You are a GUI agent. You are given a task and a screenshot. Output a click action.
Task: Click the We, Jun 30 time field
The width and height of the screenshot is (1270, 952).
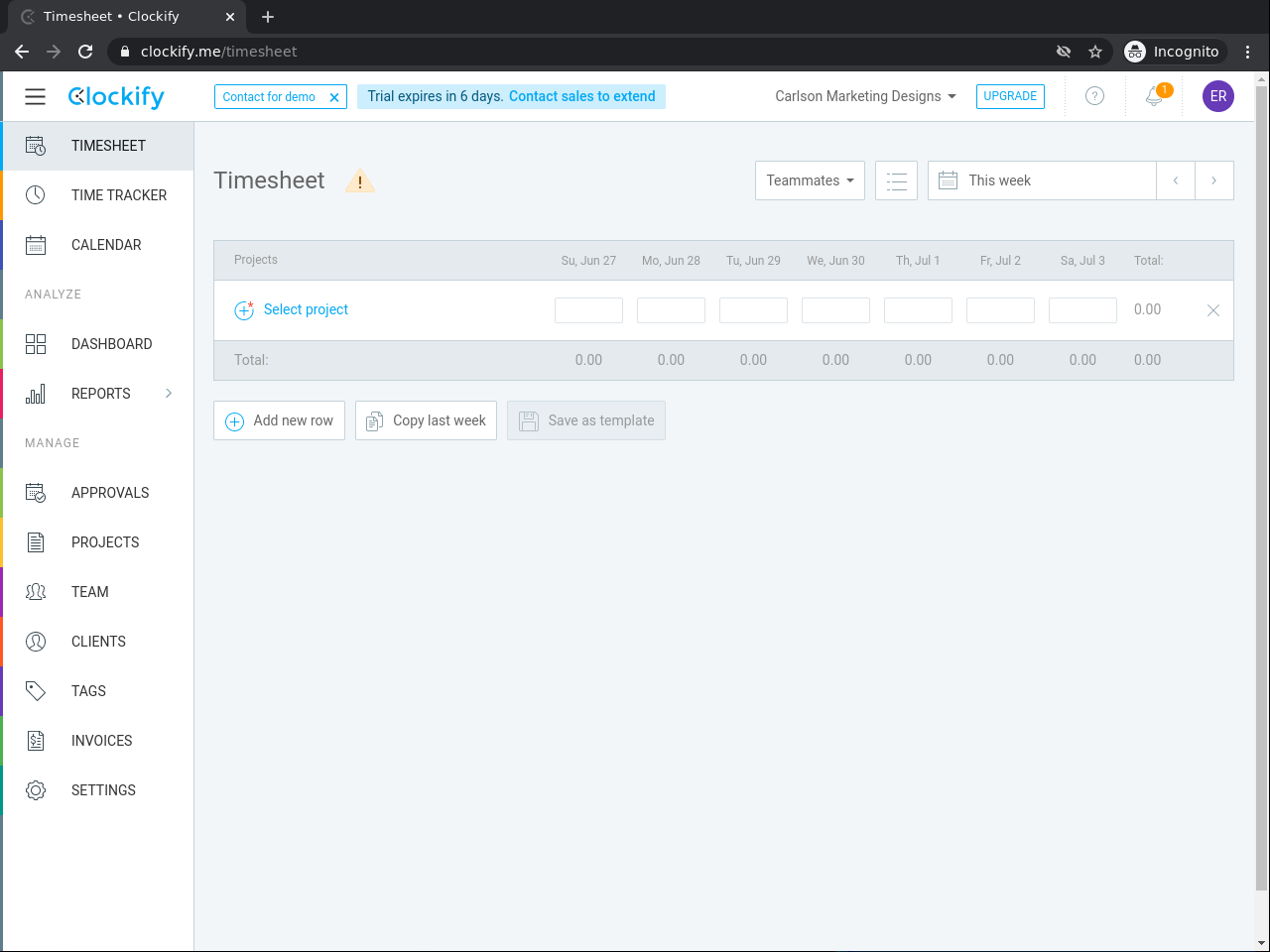[x=835, y=310]
